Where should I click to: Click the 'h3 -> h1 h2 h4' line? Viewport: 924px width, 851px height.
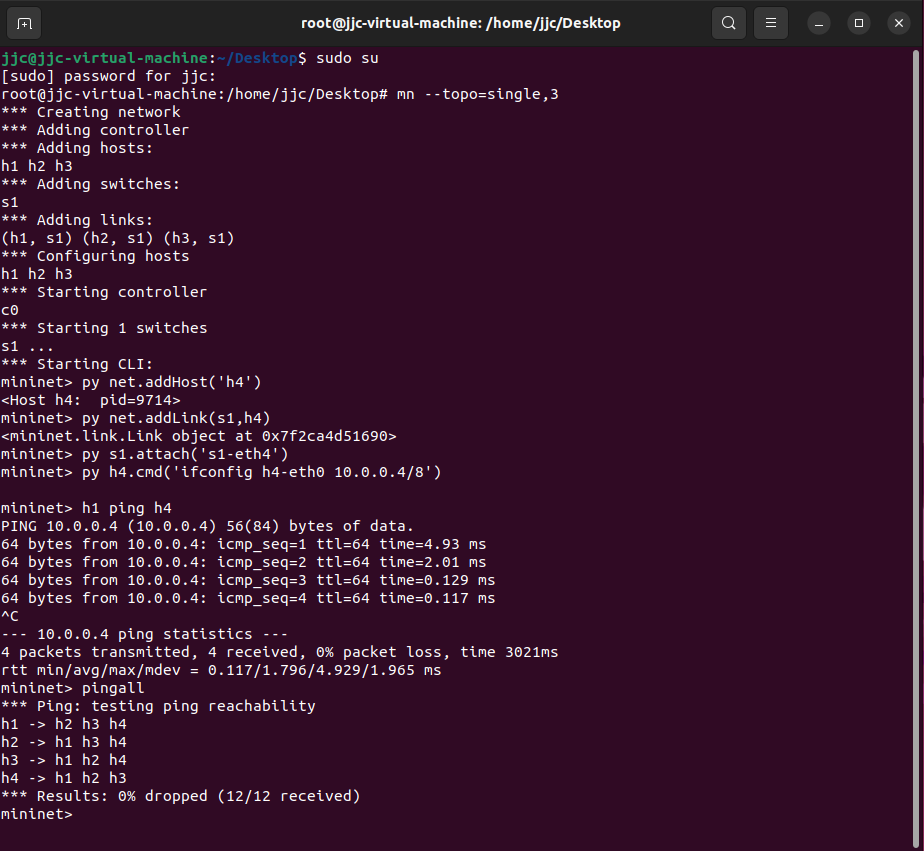pos(64,760)
